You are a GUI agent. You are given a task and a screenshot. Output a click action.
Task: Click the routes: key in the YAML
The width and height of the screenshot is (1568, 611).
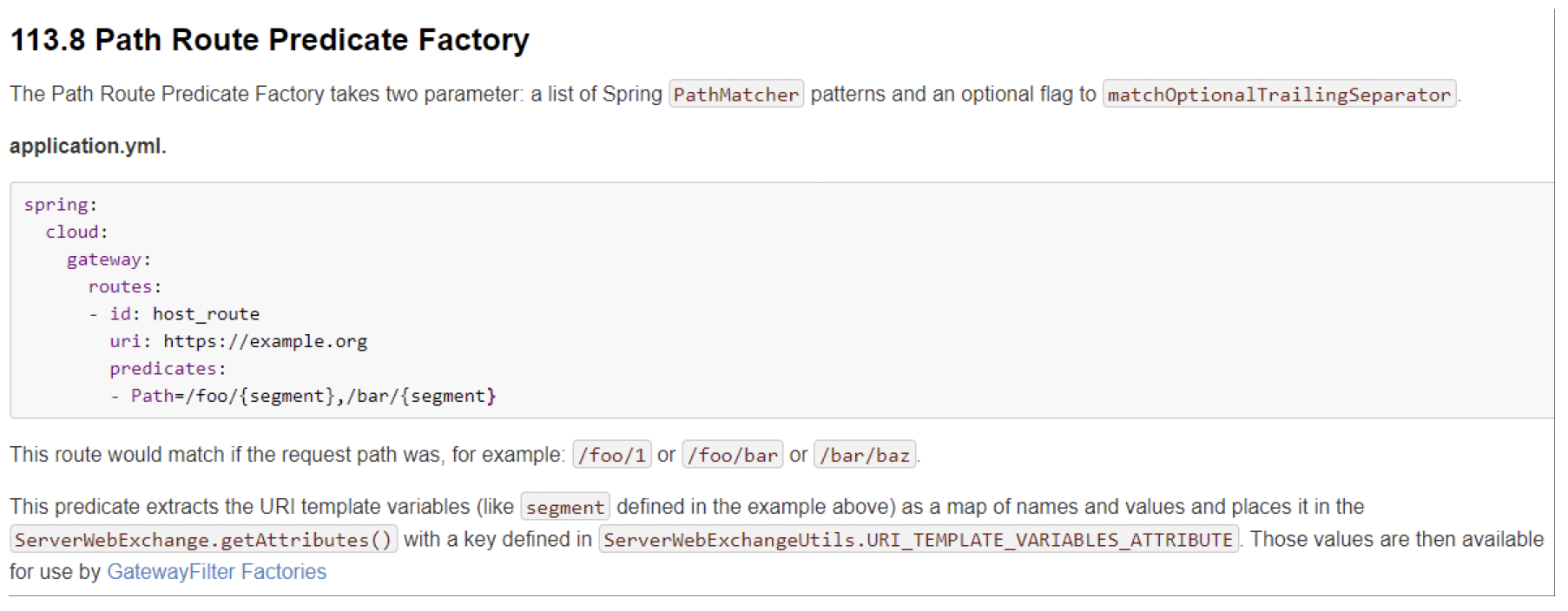[124, 286]
